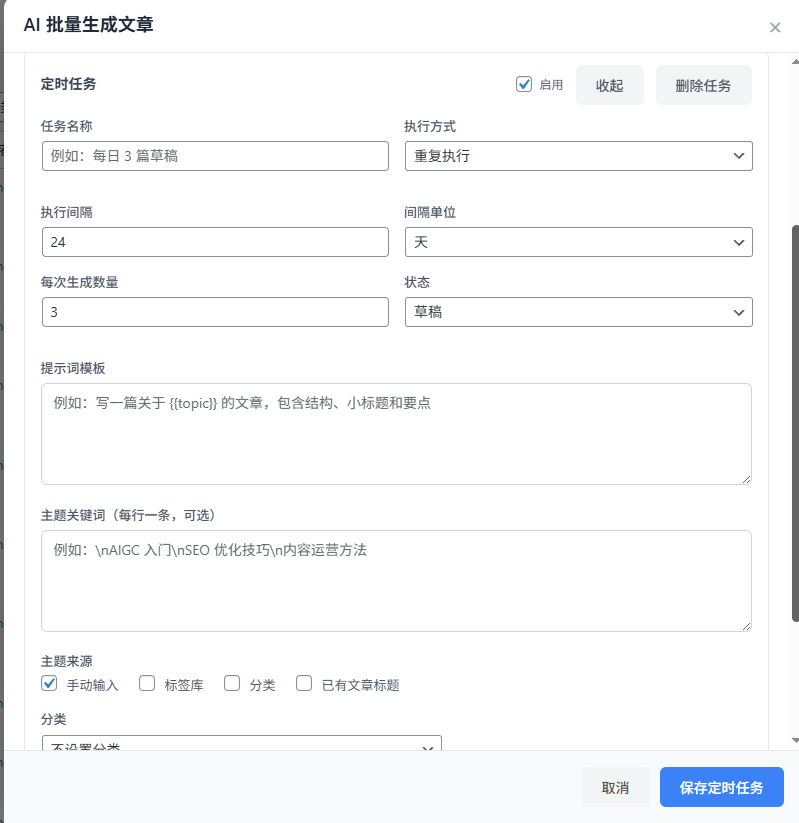Uncheck the 手动输入 checkbox
This screenshot has height=823, width=799.
(x=49, y=684)
